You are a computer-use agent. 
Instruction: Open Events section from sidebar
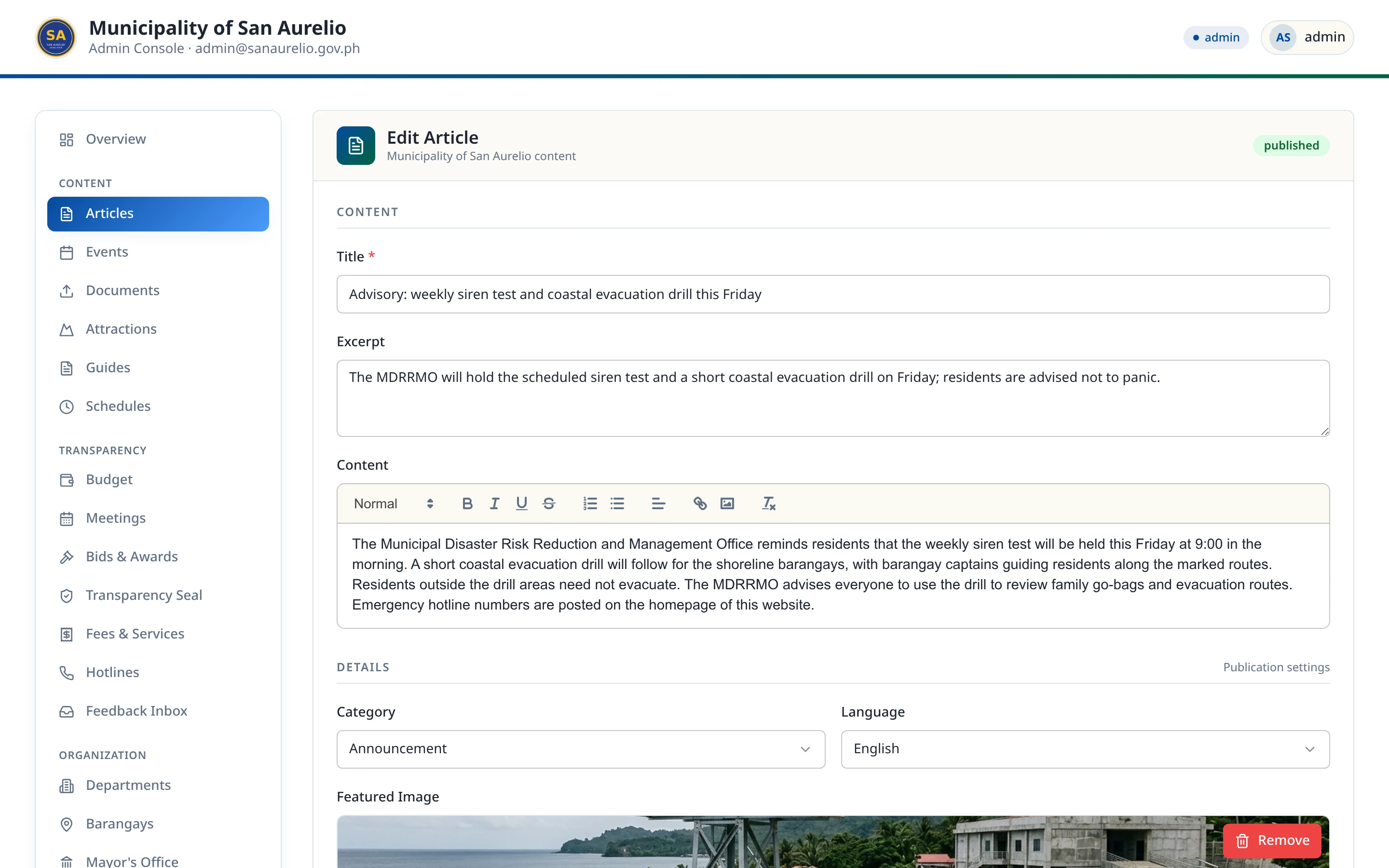[158, 252]
